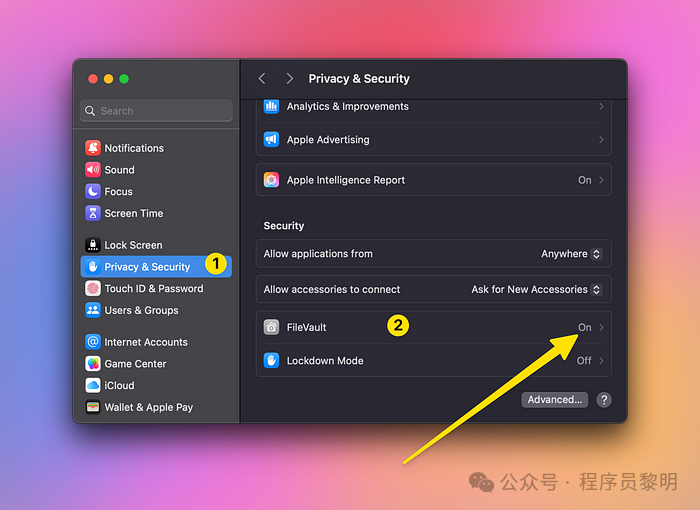The height and width of the screenshot is (510, 700).
Task: Focus the Search field
Action: pyautogui.click(x=156, y=111)
